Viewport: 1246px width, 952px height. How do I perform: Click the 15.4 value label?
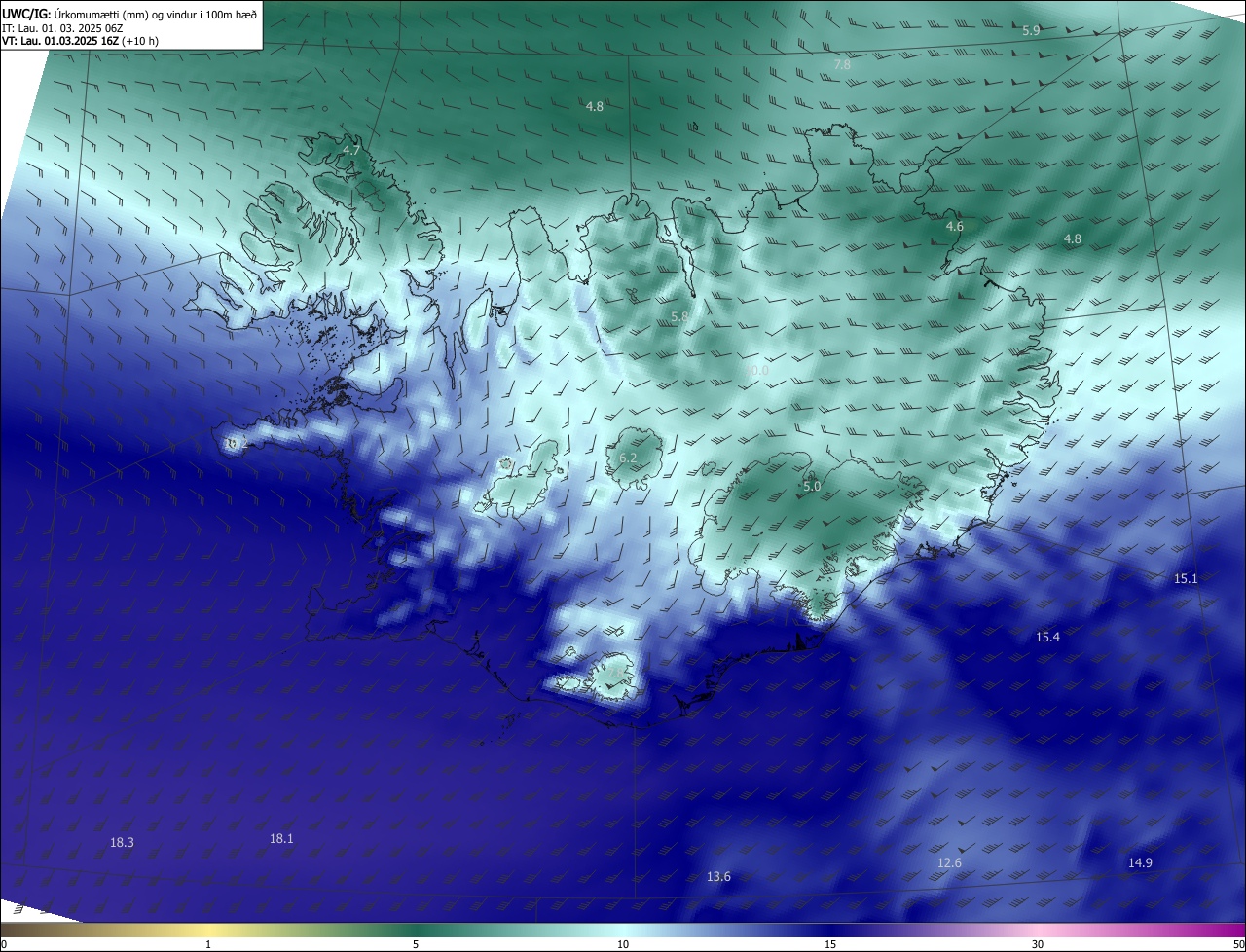coord(1047,637)
